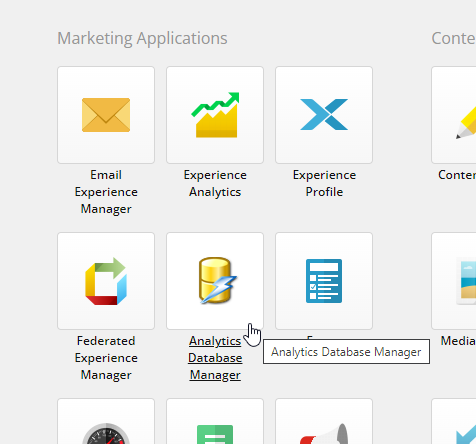Click the Experience Analytics label
This screenshot has height=444, width=476.
[x=215, y=183]
